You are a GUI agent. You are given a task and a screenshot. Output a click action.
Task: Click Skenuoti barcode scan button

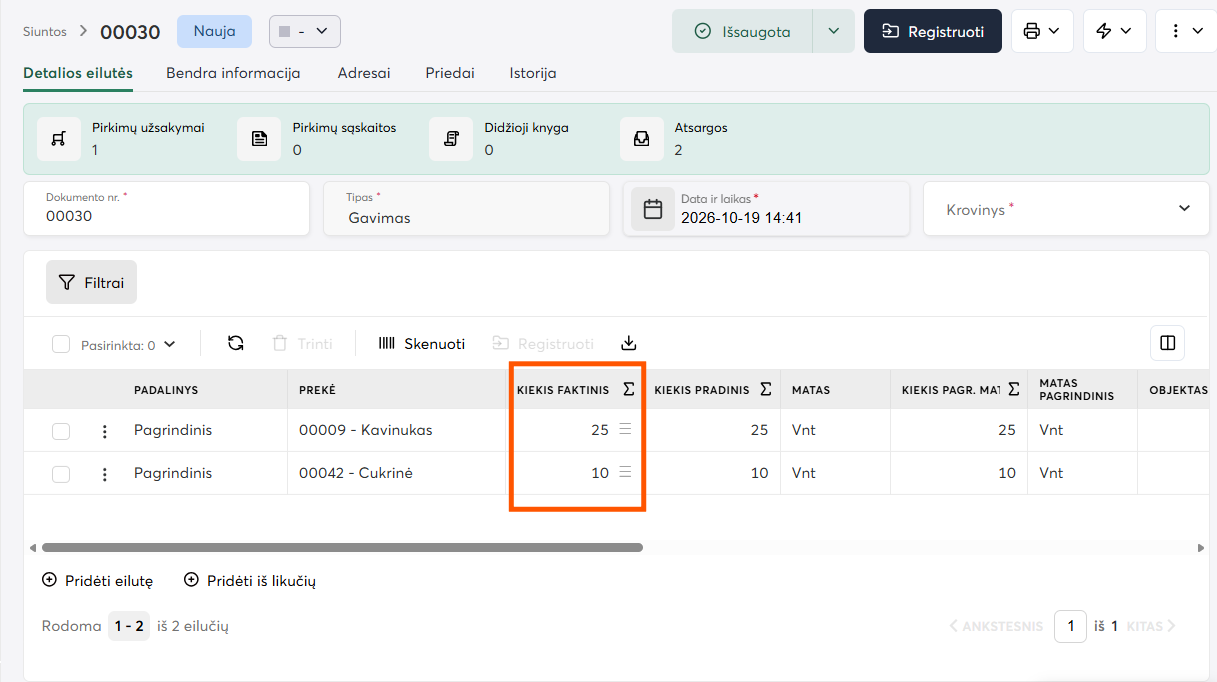[422, 343]
